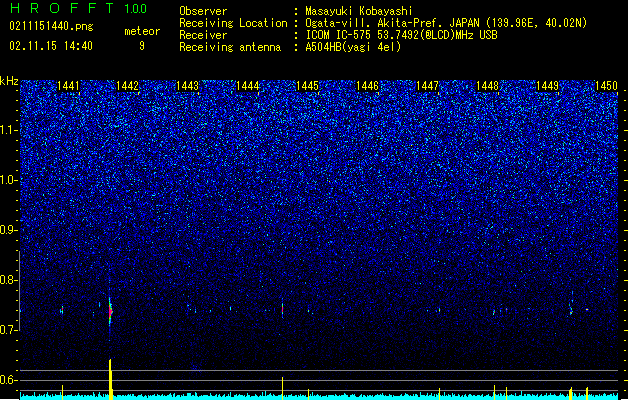Click the strong red meteor echo before 1442
Image resolution: width=629 pixels, height=400 pixels.
click(110, 311)
